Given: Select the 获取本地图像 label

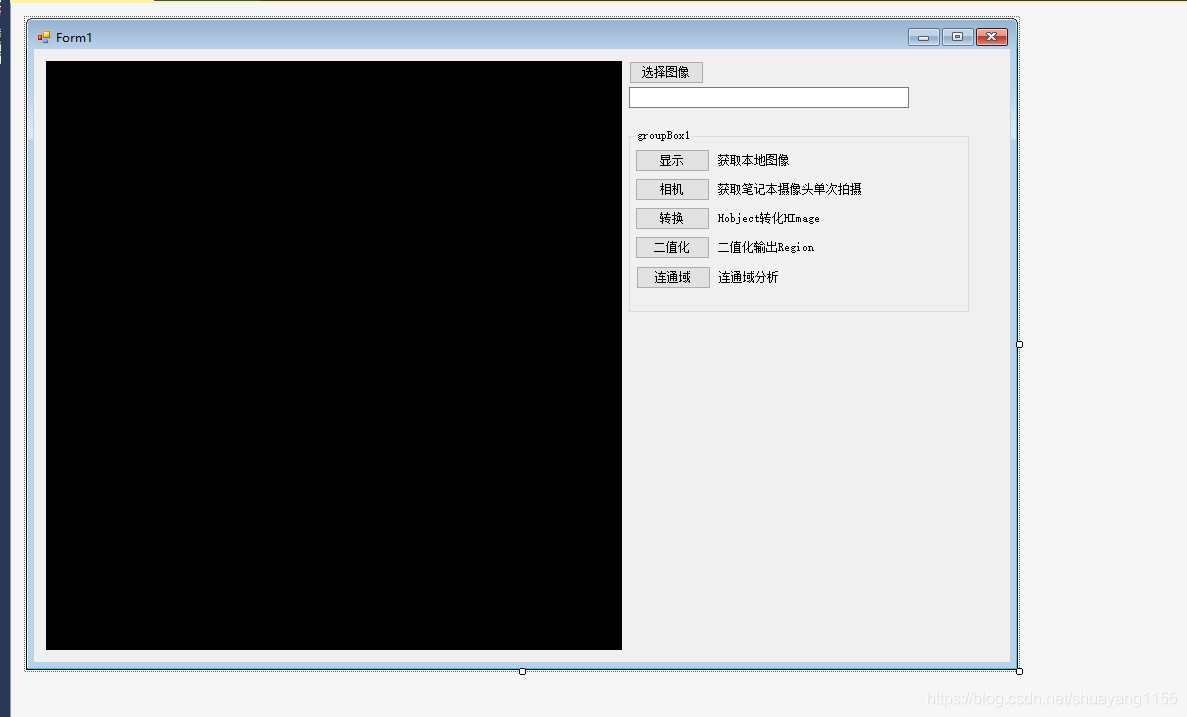Looking at the screenshot, I should (x=753, y=161).
